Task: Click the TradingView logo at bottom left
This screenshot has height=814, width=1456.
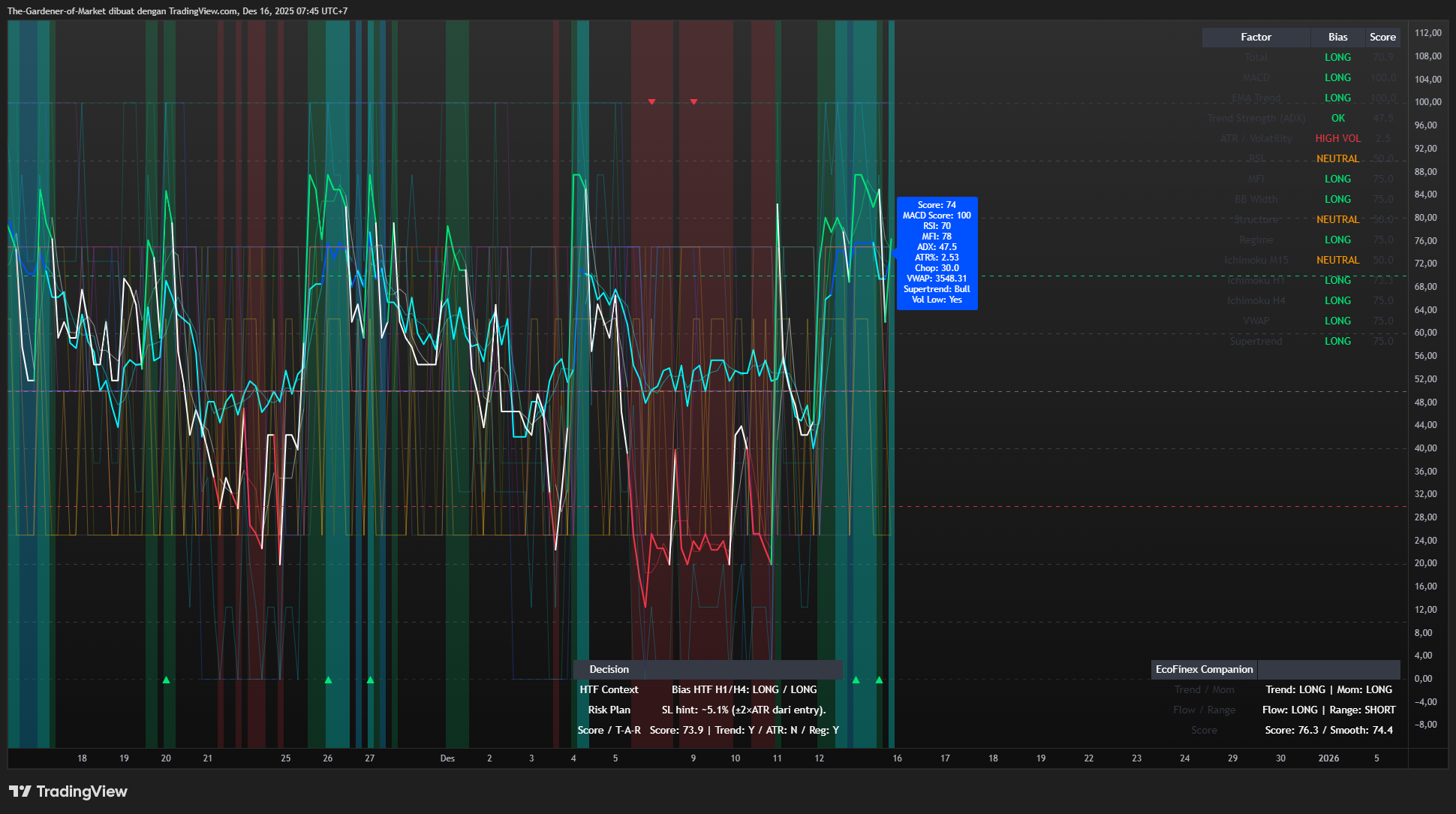Action: (x=68, y=791)
